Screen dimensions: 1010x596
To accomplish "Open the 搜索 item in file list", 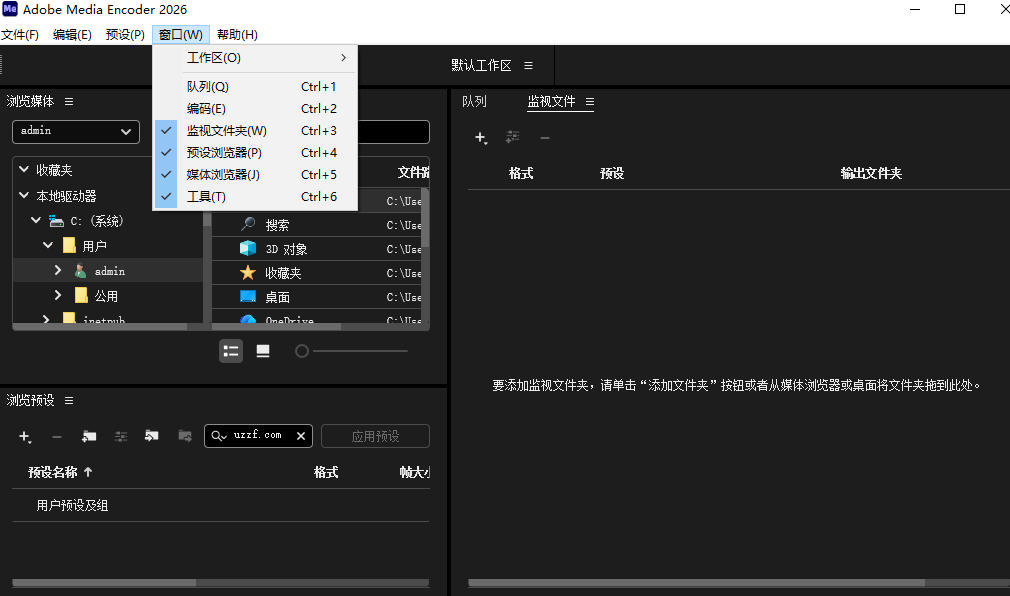I will [277, 225].
